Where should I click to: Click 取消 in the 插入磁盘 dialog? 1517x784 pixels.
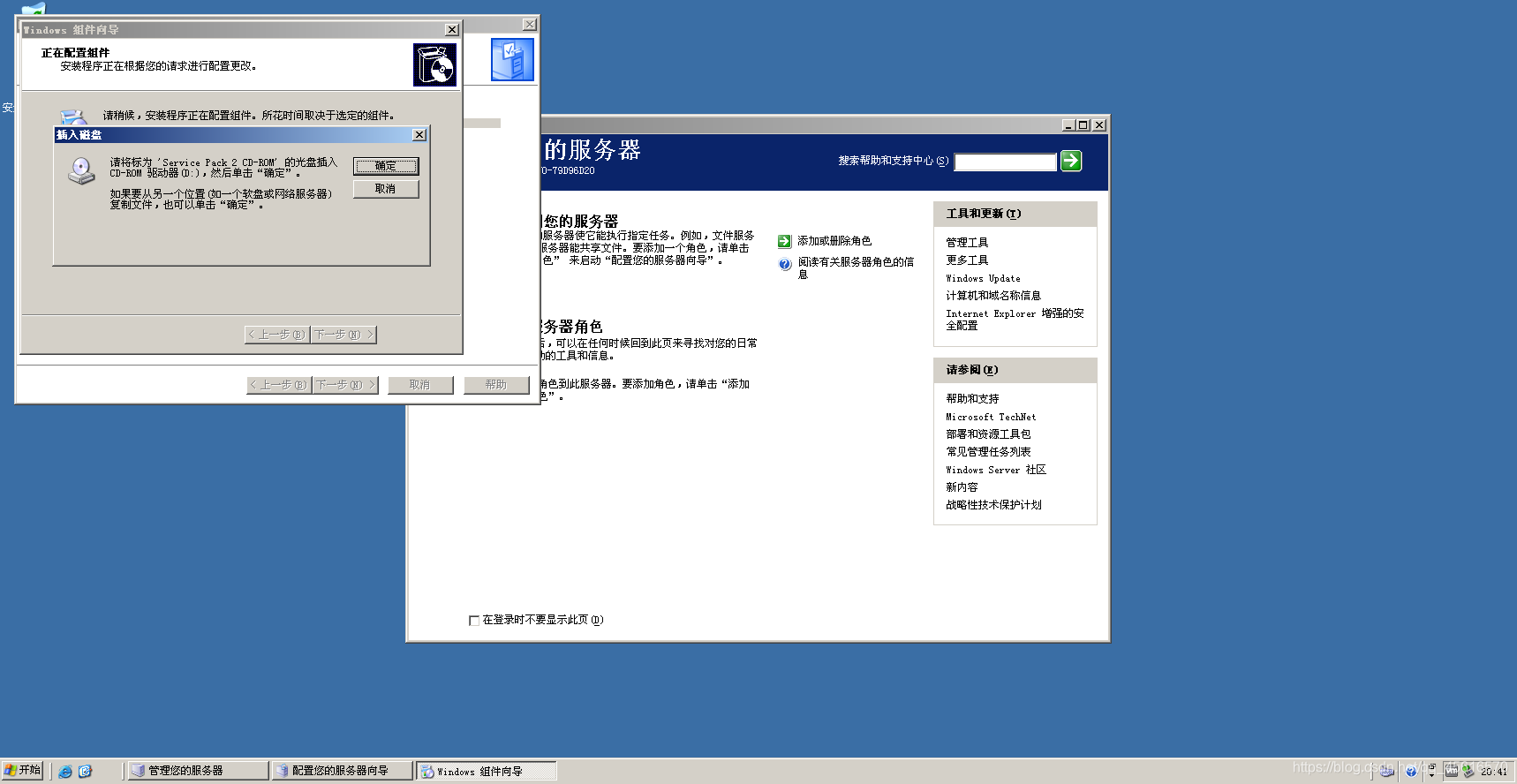coord(386,189)
